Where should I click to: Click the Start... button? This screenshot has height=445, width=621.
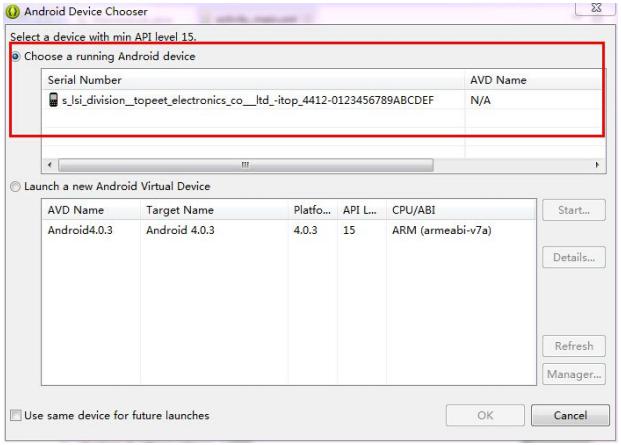tap(574, 210)
